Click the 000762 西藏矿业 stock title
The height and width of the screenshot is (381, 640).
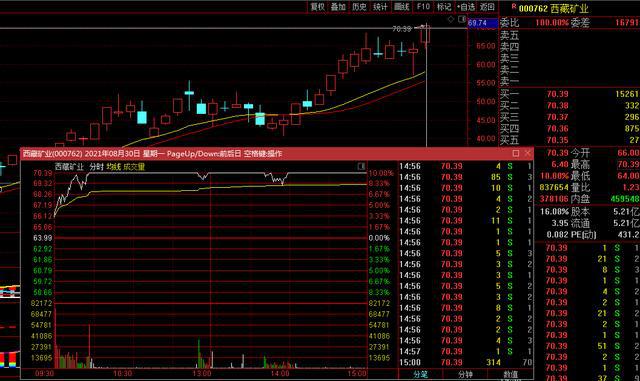[x=553, y=8]
